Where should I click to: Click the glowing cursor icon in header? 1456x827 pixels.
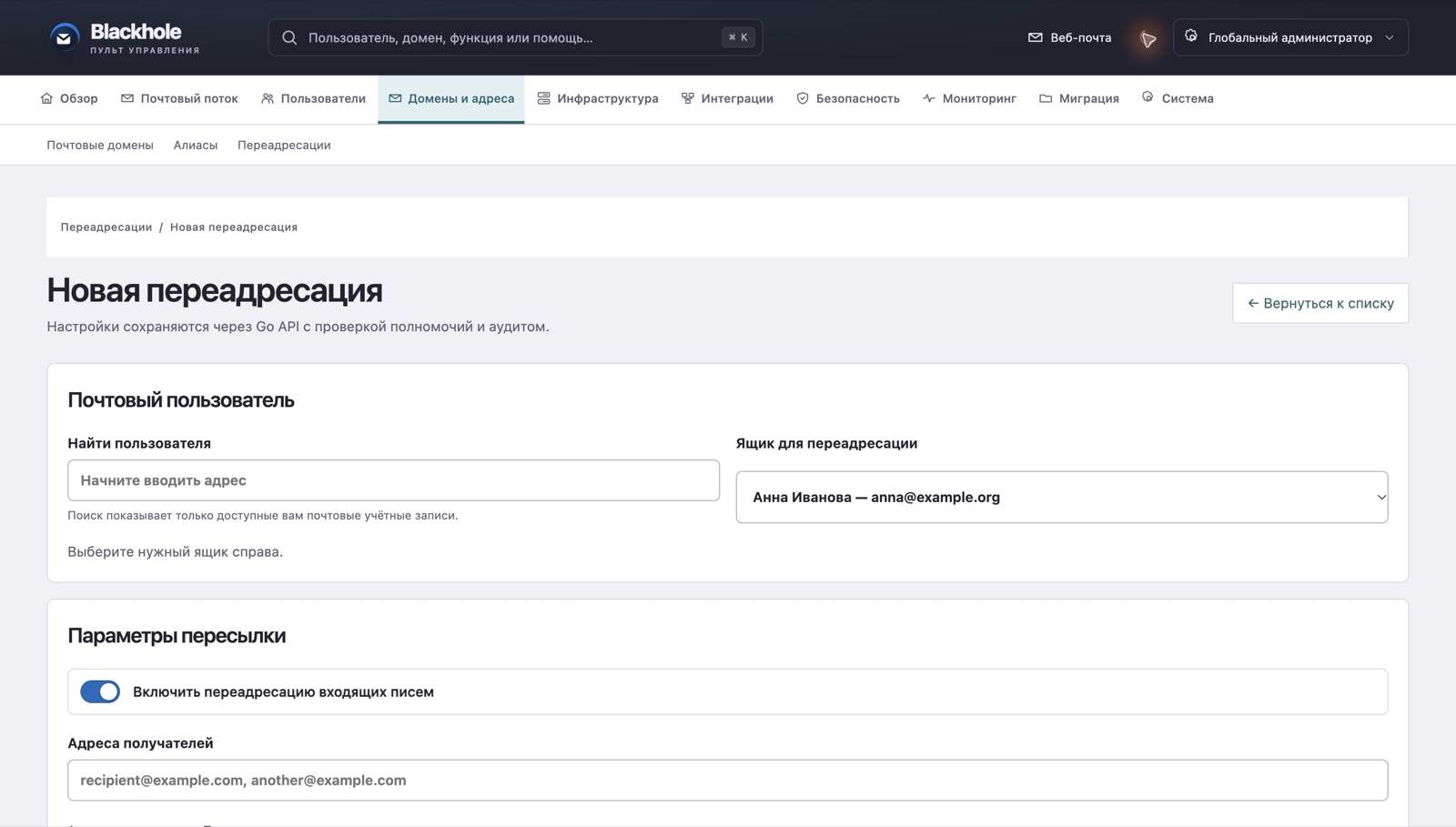point(1148,38)
